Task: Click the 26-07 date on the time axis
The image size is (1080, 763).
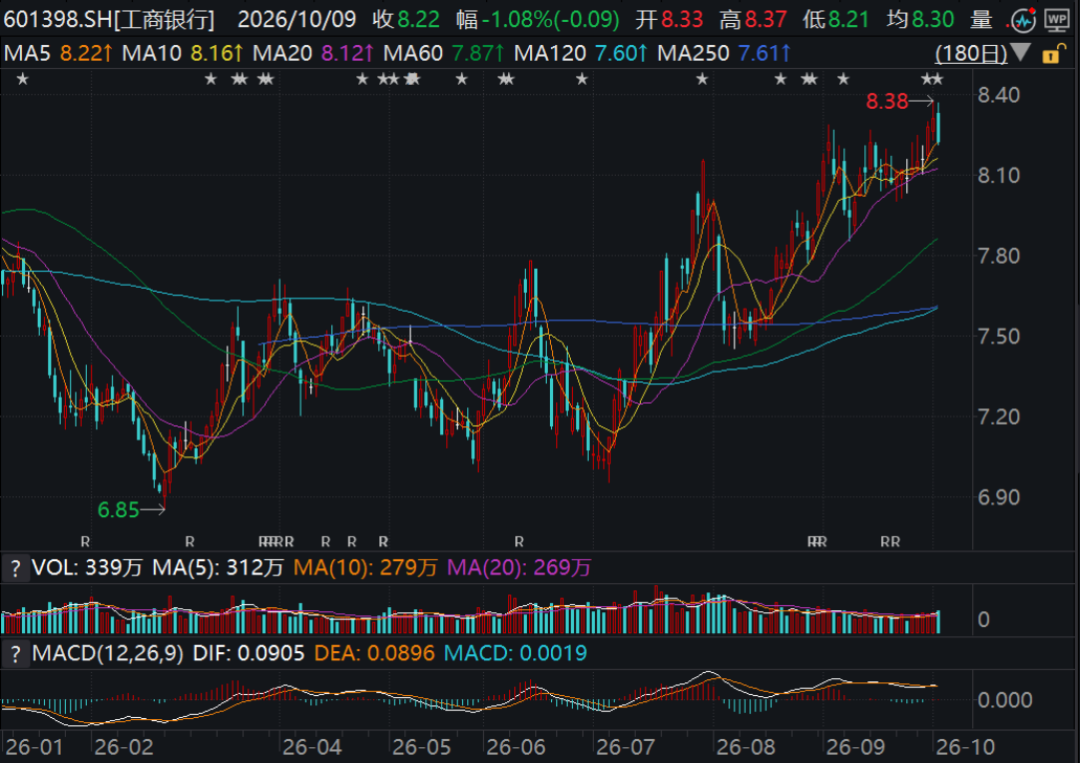Action: tap(625, 747)
